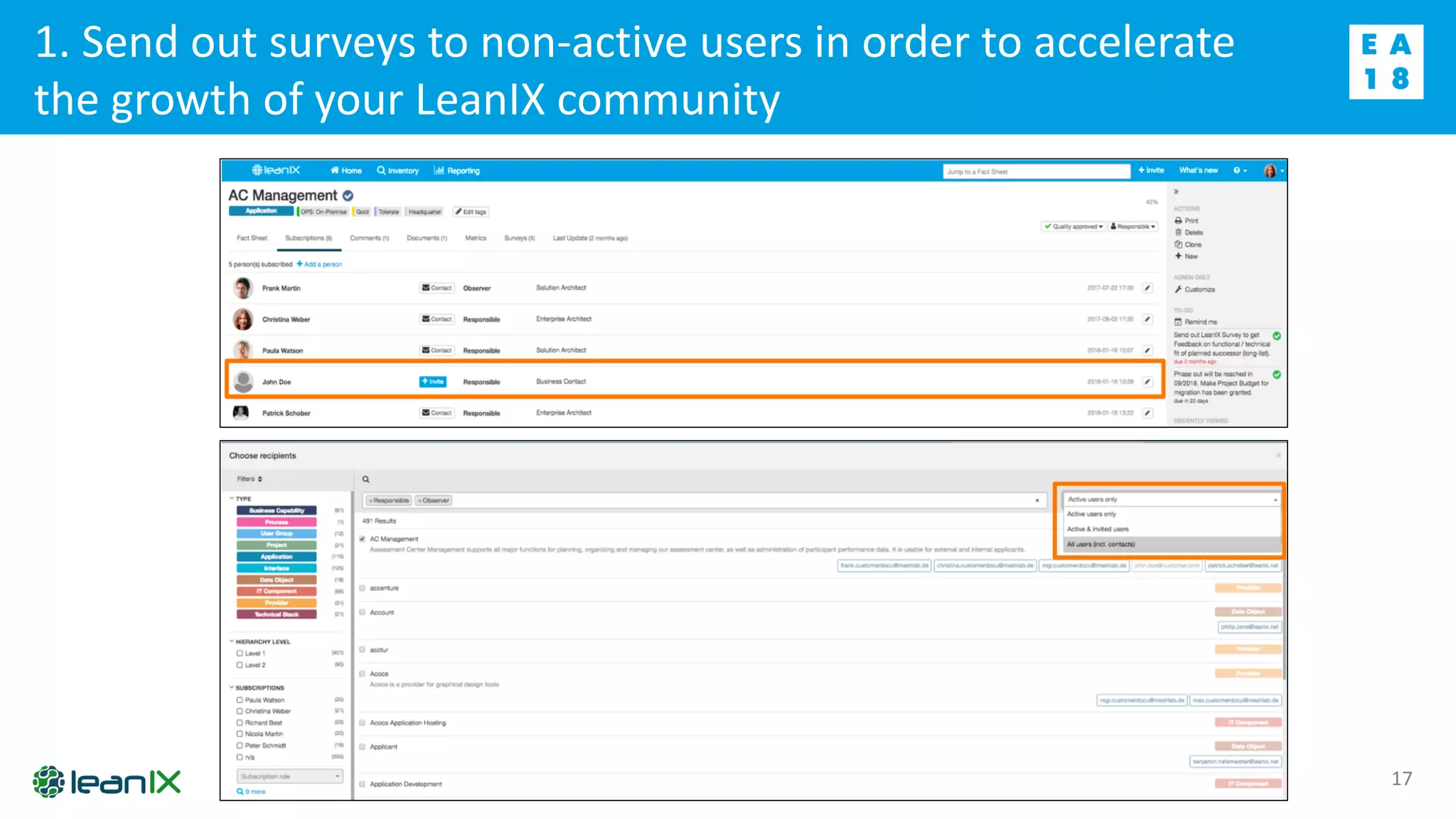Open the Filters sort control in Choose recipients
1456x819 pixels.
click(250, 479)
